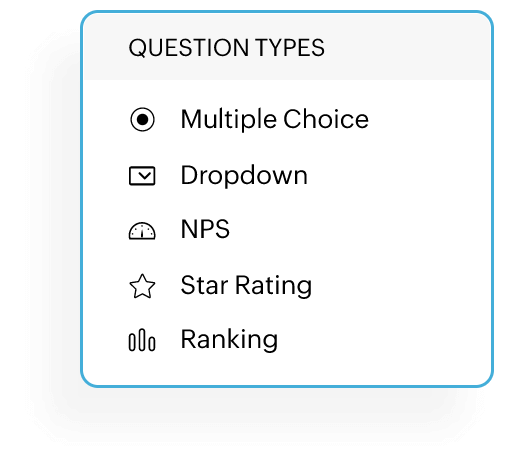Click the QUESTION TYPES header text

(227, 48)
